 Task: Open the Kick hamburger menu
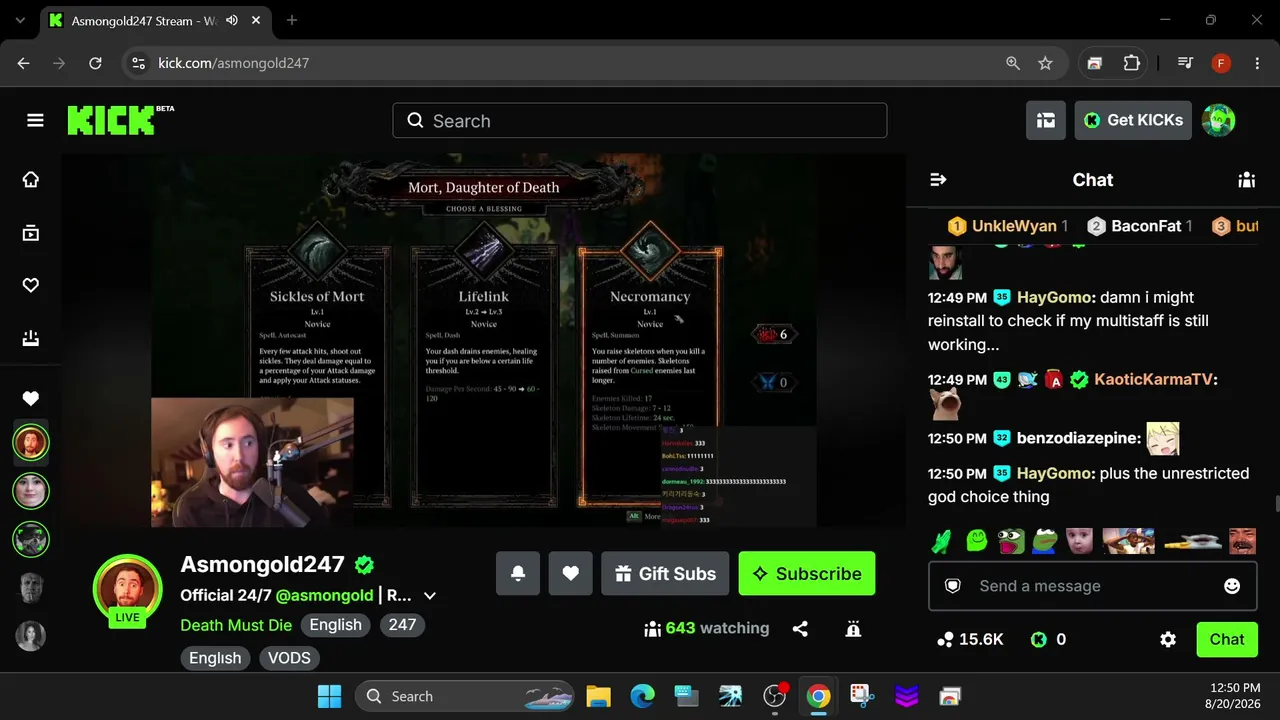[35, 120]
